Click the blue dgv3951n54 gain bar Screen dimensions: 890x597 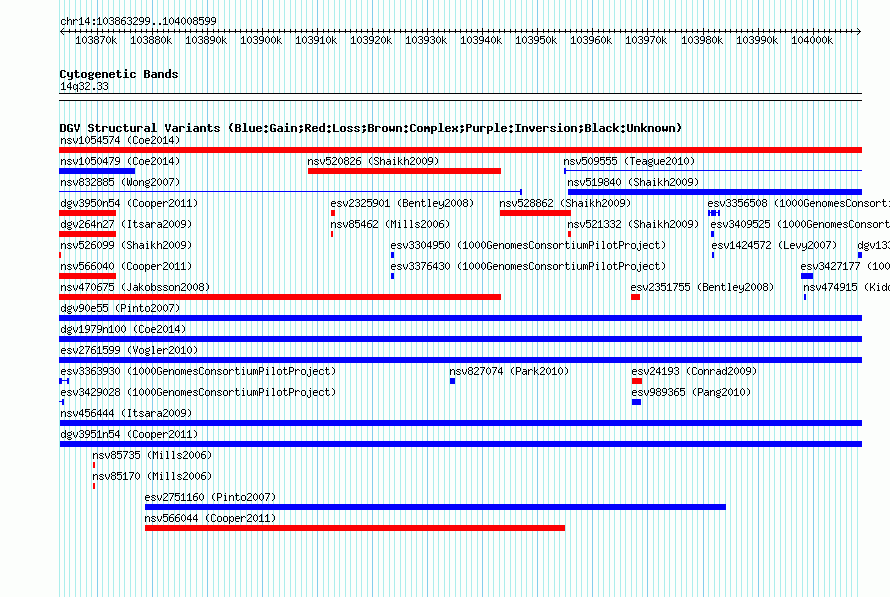coord(460,444)
